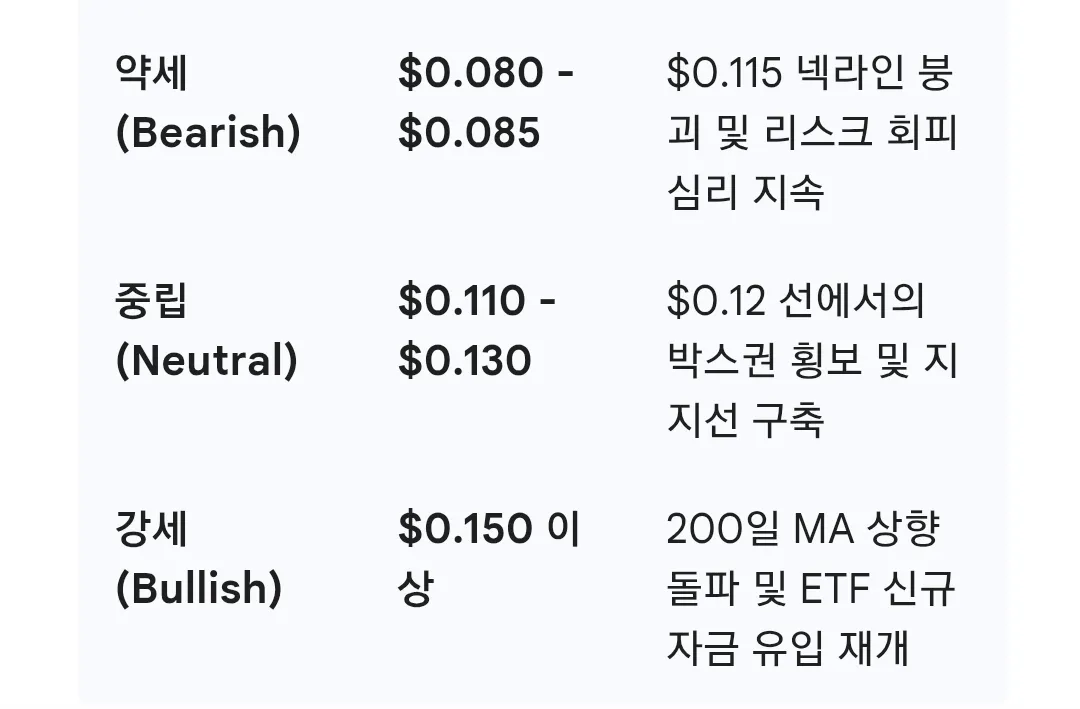This screenshot has height=709, width=1080.
Task: Click the 강세 row label
Action: (x=151, y=528)
